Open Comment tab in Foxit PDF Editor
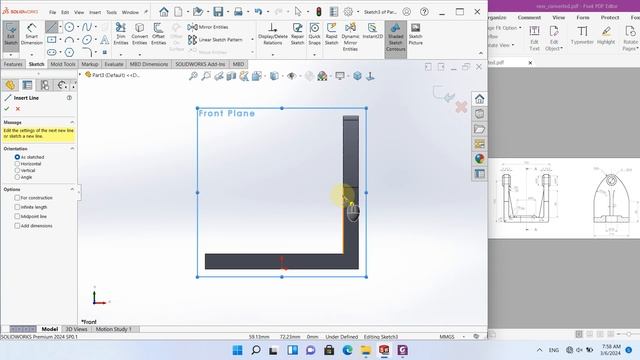This screenshot has width=640, height=360. click(529, 18)
